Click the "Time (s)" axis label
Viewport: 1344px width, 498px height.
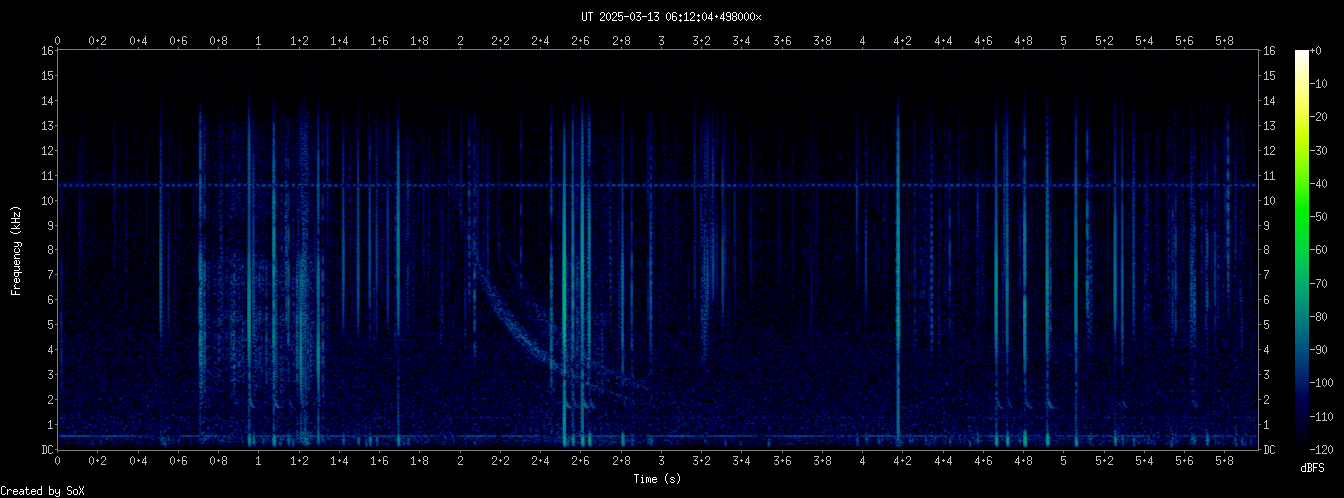[x=657, y=479]
